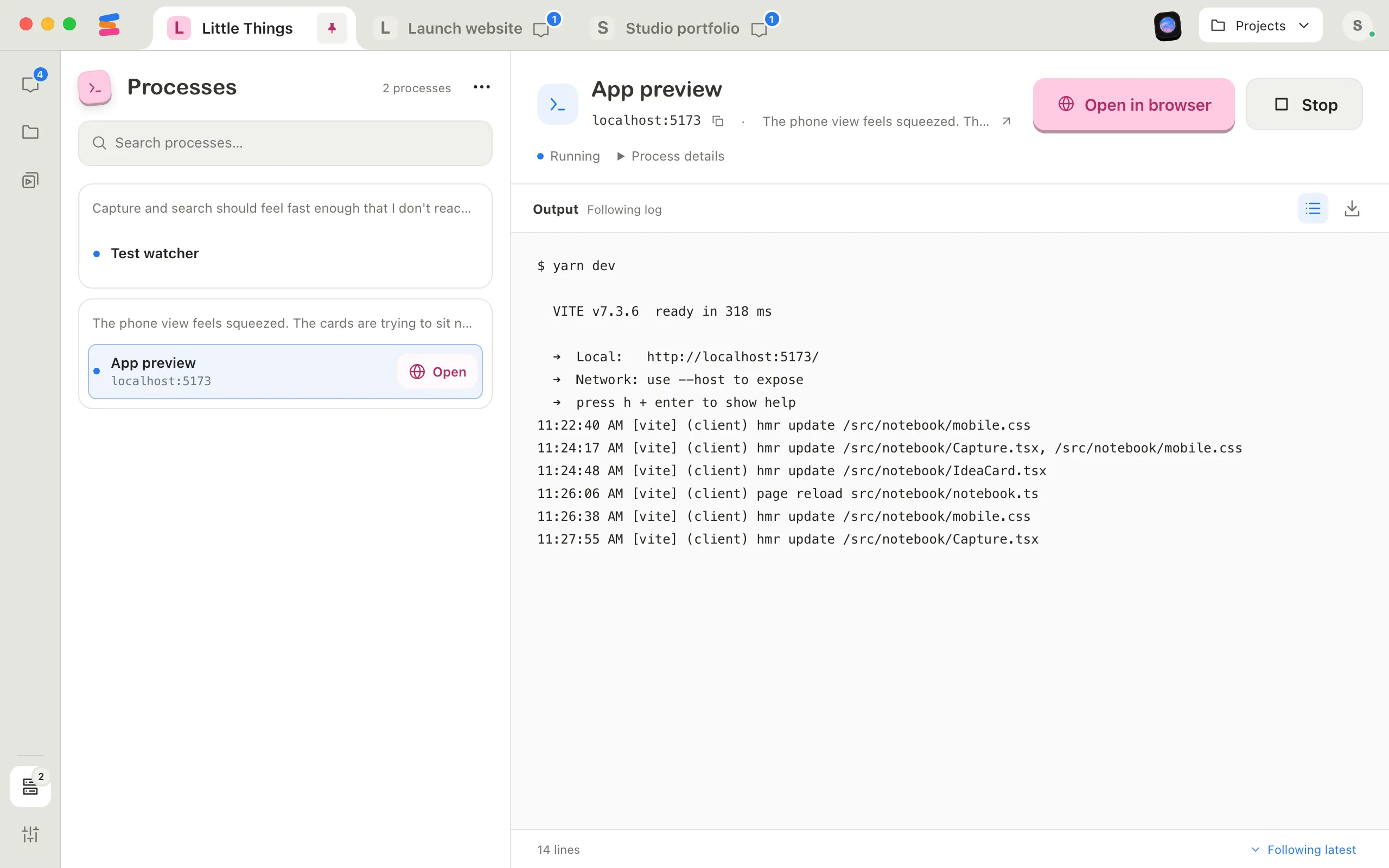Select the Test watcher process
The image size is (1389, 868).
point(285,253)
